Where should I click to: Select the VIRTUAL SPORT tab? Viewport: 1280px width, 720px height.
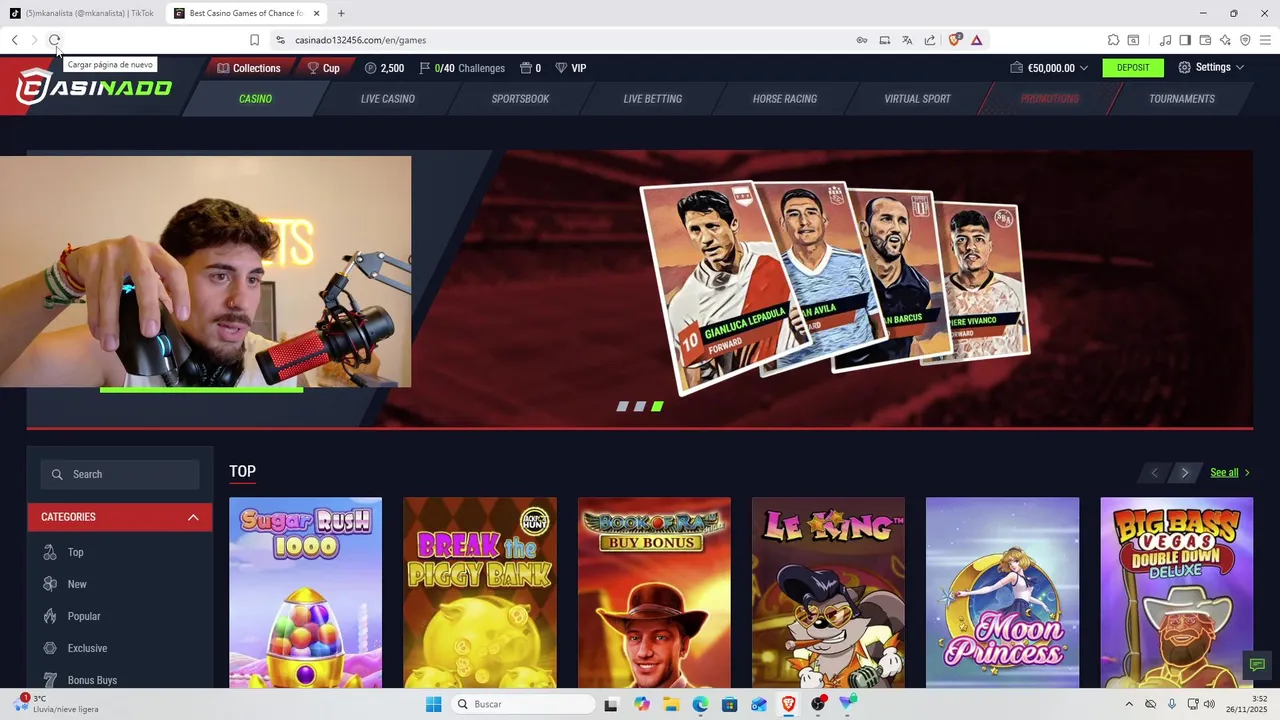pos(917,99)
